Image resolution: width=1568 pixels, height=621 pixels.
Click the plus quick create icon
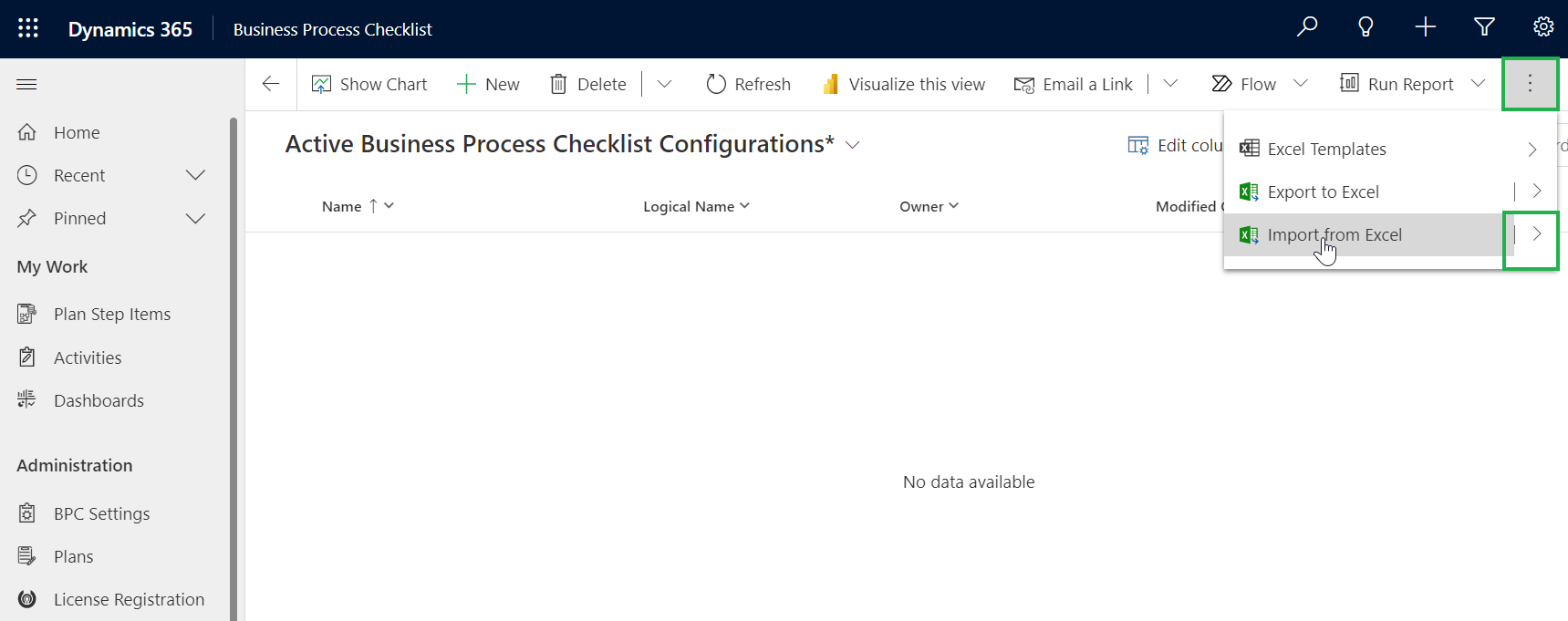tap(1425, 27)
